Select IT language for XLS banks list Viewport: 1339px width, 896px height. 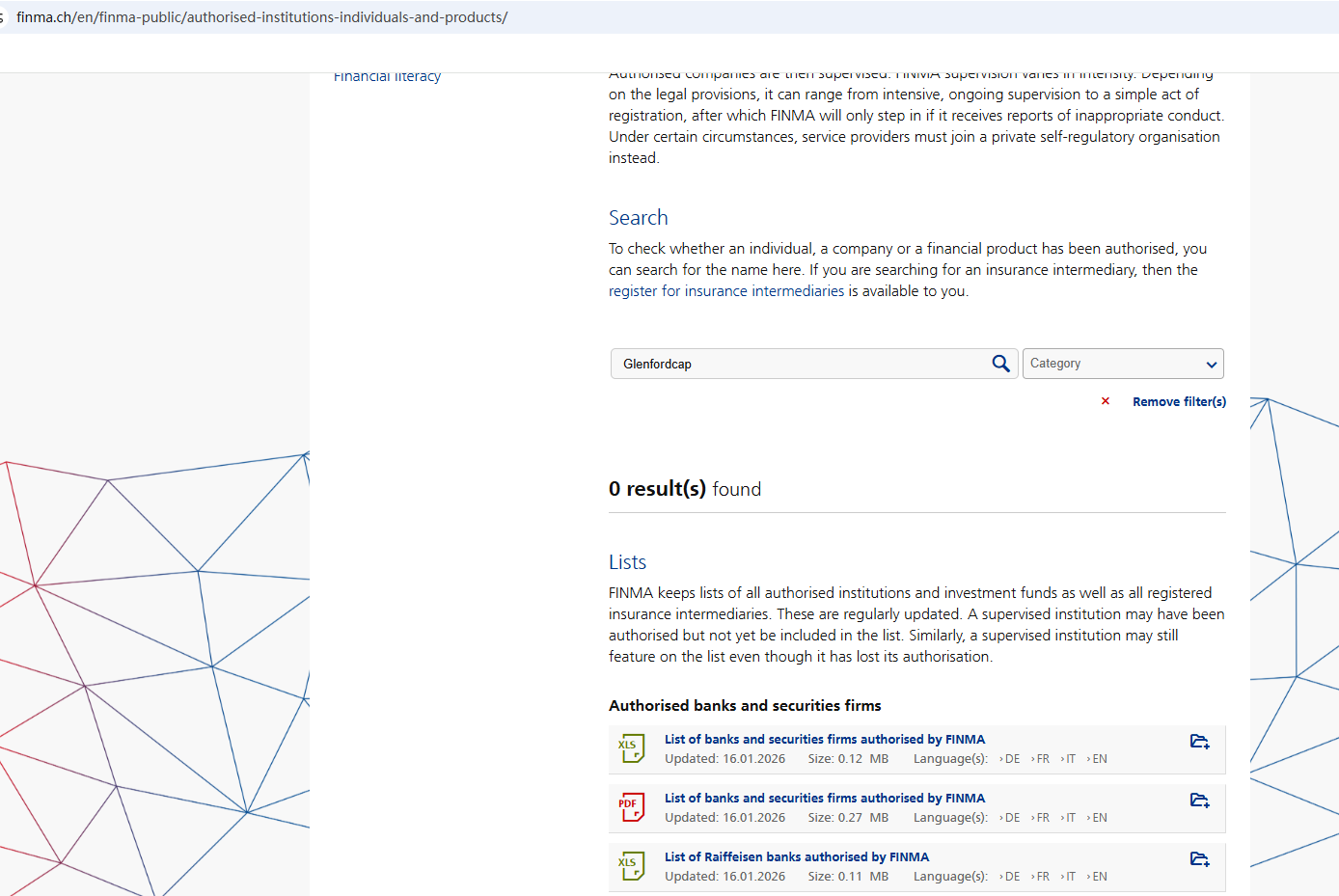coord(1070,759)
